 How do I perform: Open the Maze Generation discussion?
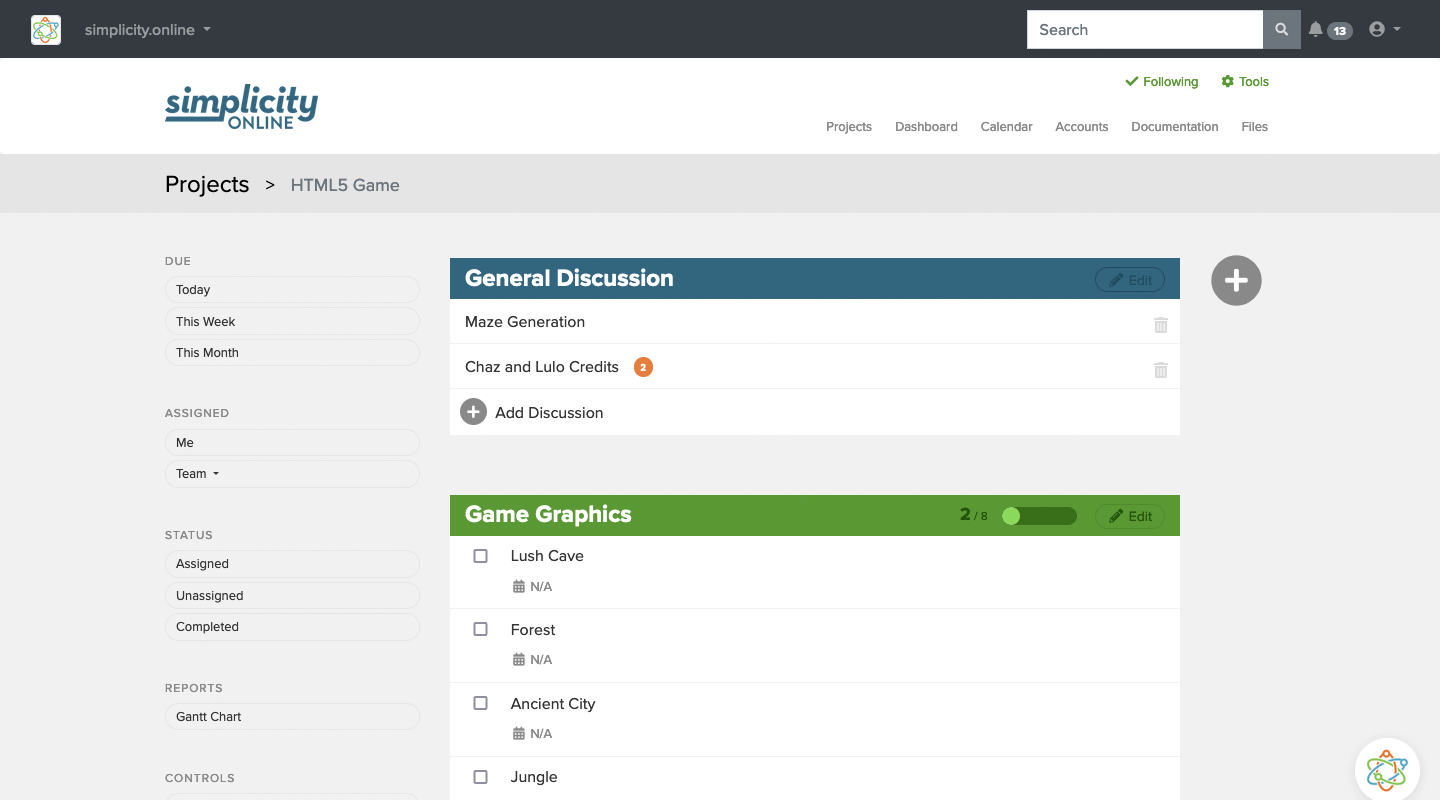[x=525, y=322]
